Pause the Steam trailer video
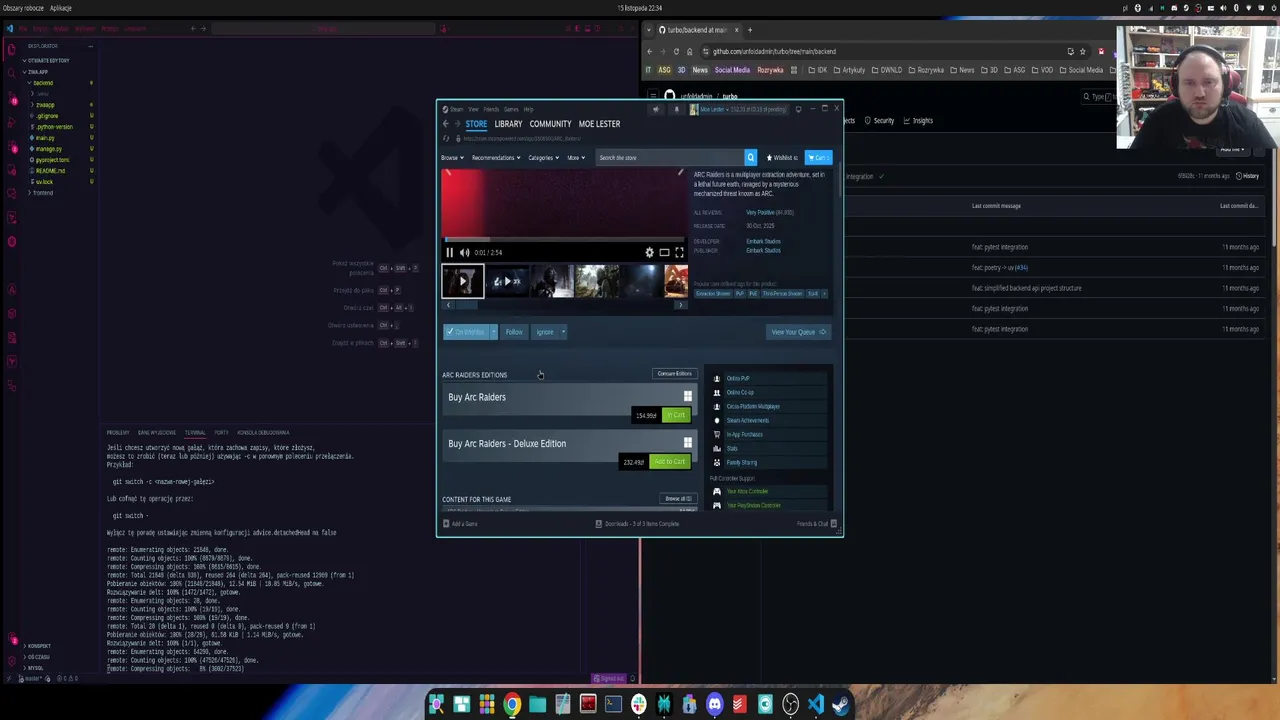The height and width of the screenshot is (720, 1280). (449, 253)
